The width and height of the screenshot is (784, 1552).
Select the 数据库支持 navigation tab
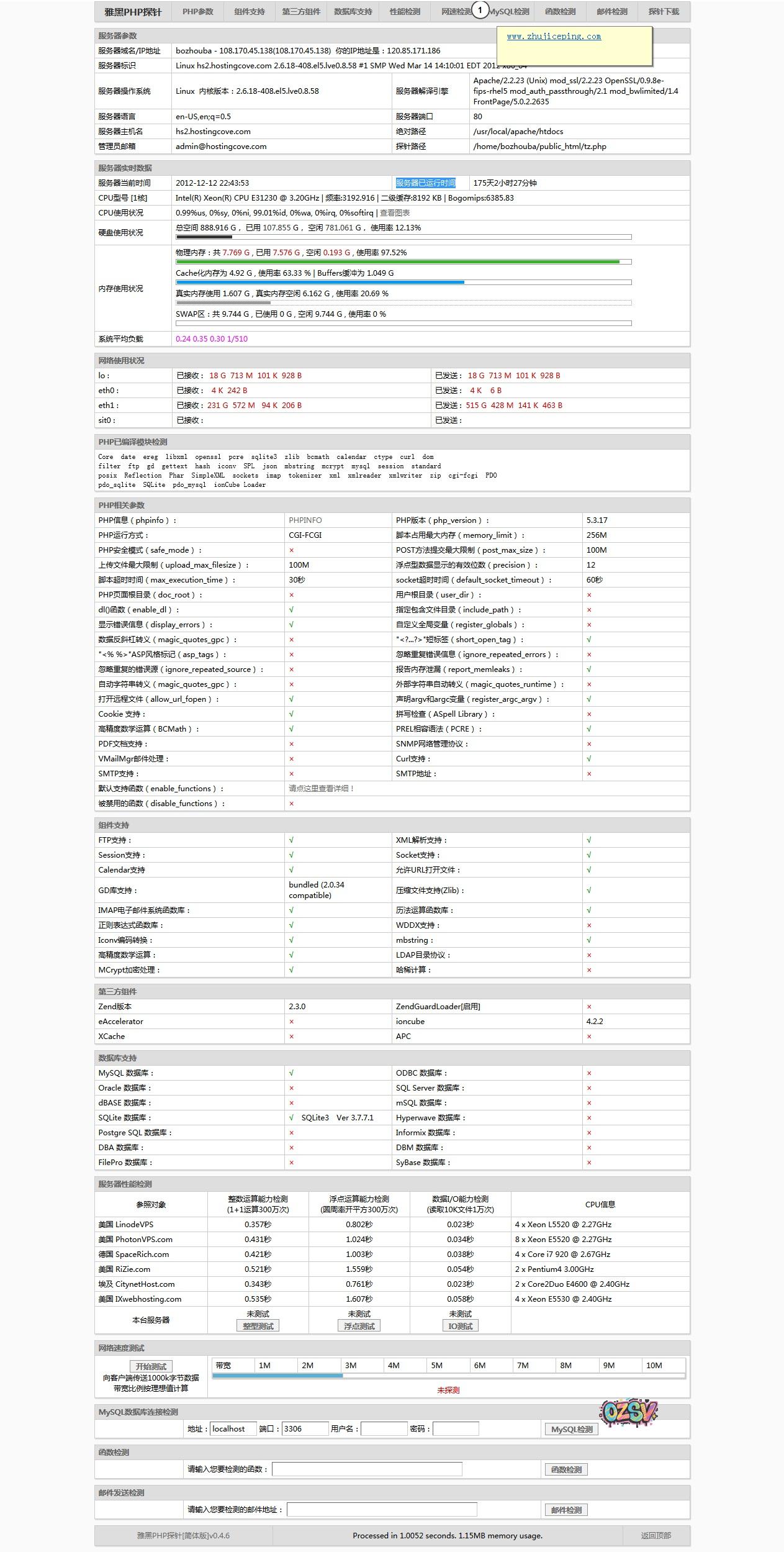point(353,12)
